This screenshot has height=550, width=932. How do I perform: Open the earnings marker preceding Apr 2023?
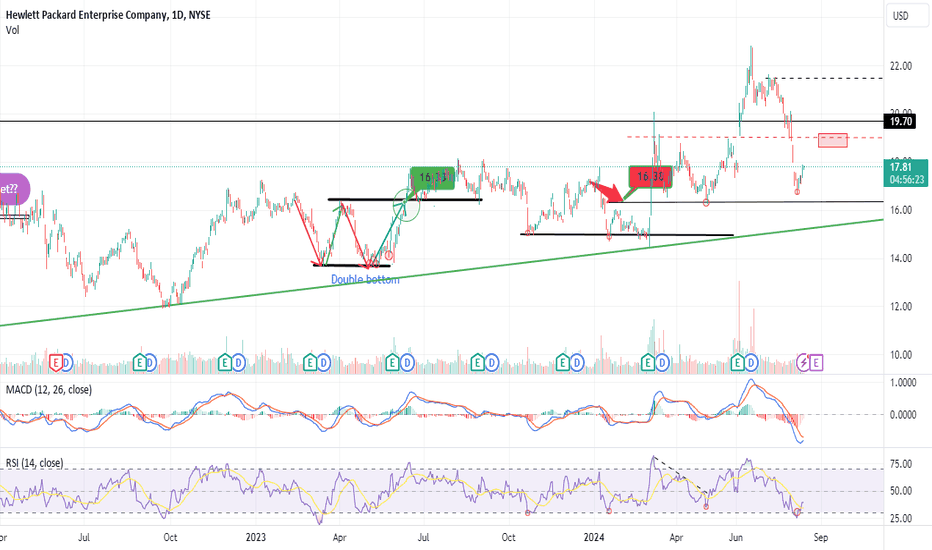tap(310, 362)
